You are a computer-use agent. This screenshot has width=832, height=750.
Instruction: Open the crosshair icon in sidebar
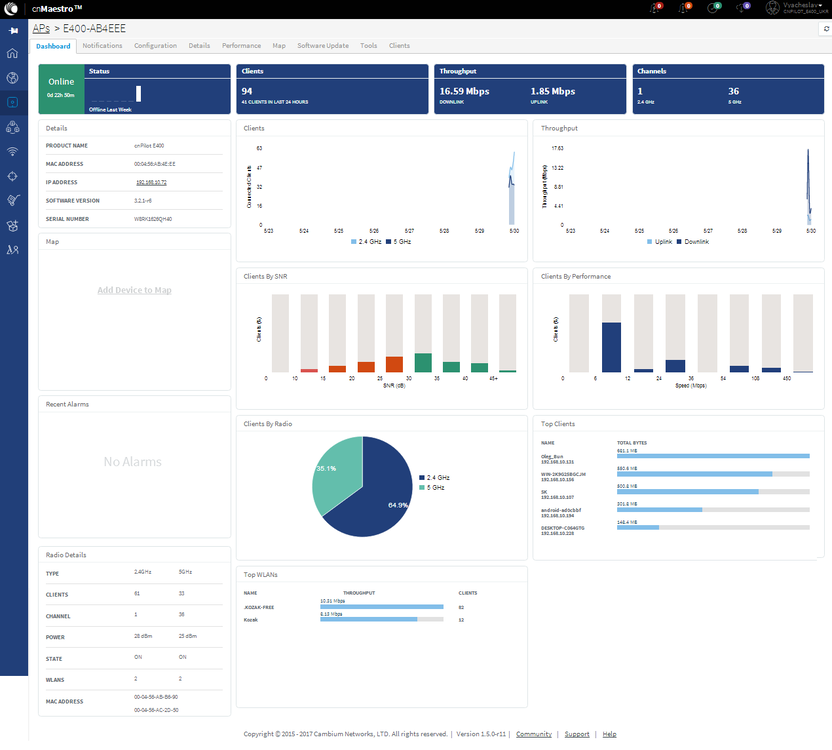pos(13,176)
